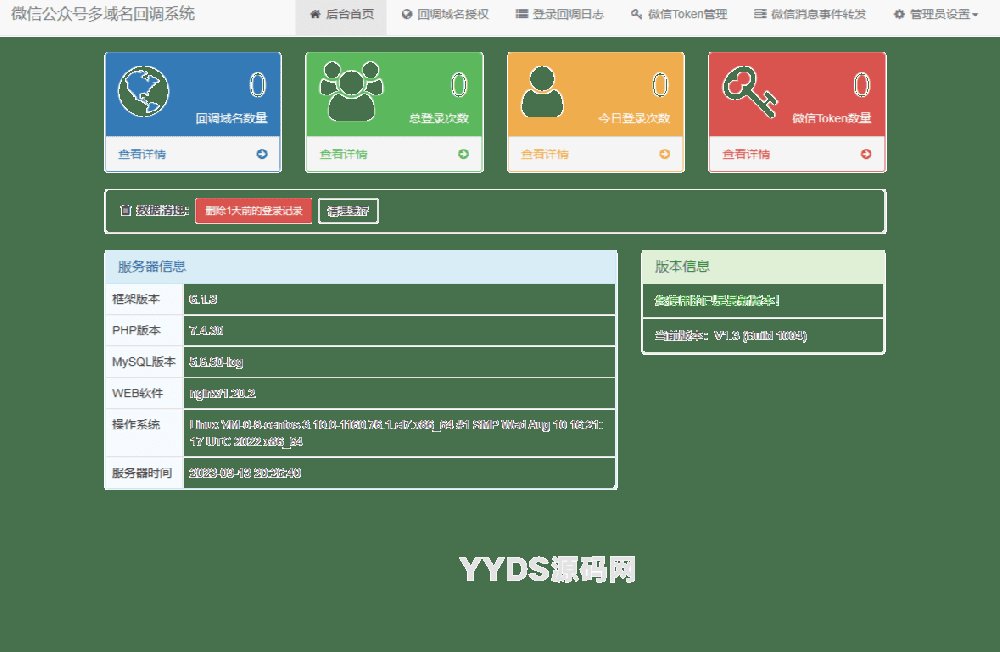Click the outlined button next to the red delete button
Image resolution: width=1000 pixels, height=652 pixels.
tap(348, 211)
